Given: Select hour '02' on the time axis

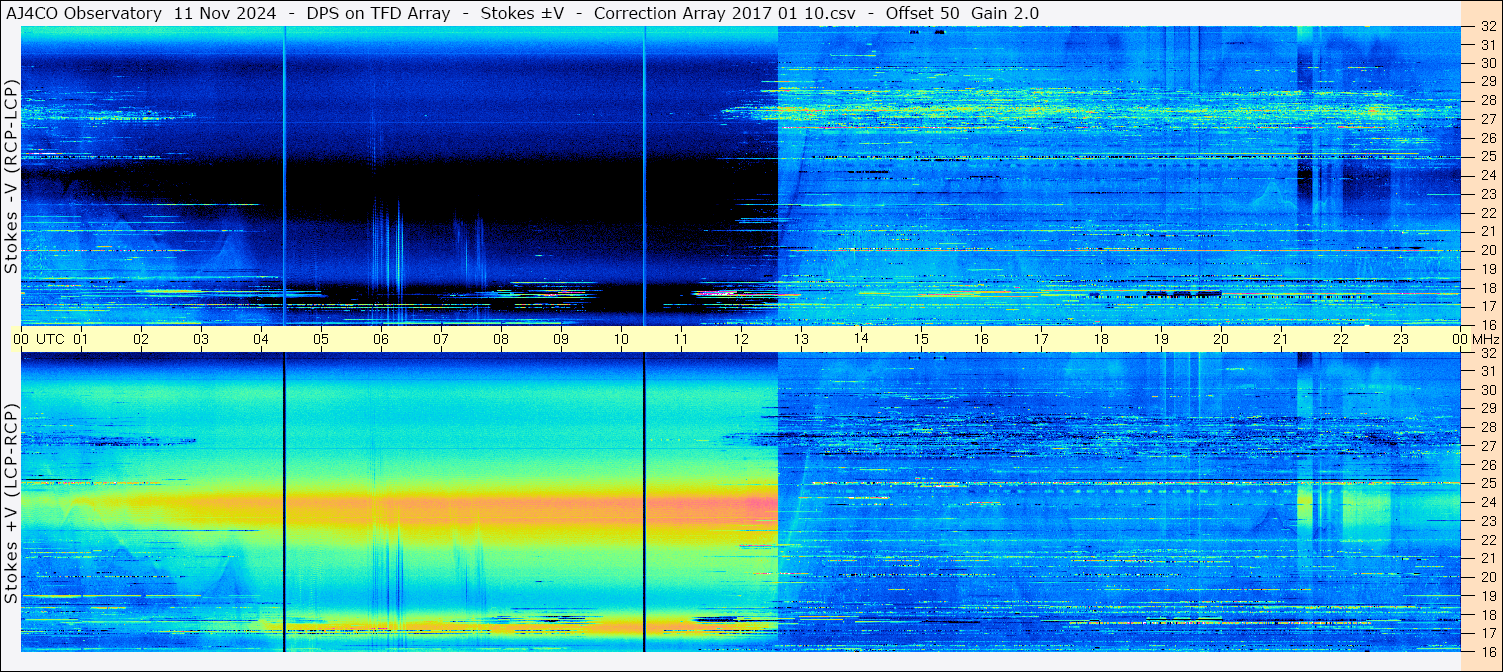Looking at the screenshot, I should coord(141,339).
